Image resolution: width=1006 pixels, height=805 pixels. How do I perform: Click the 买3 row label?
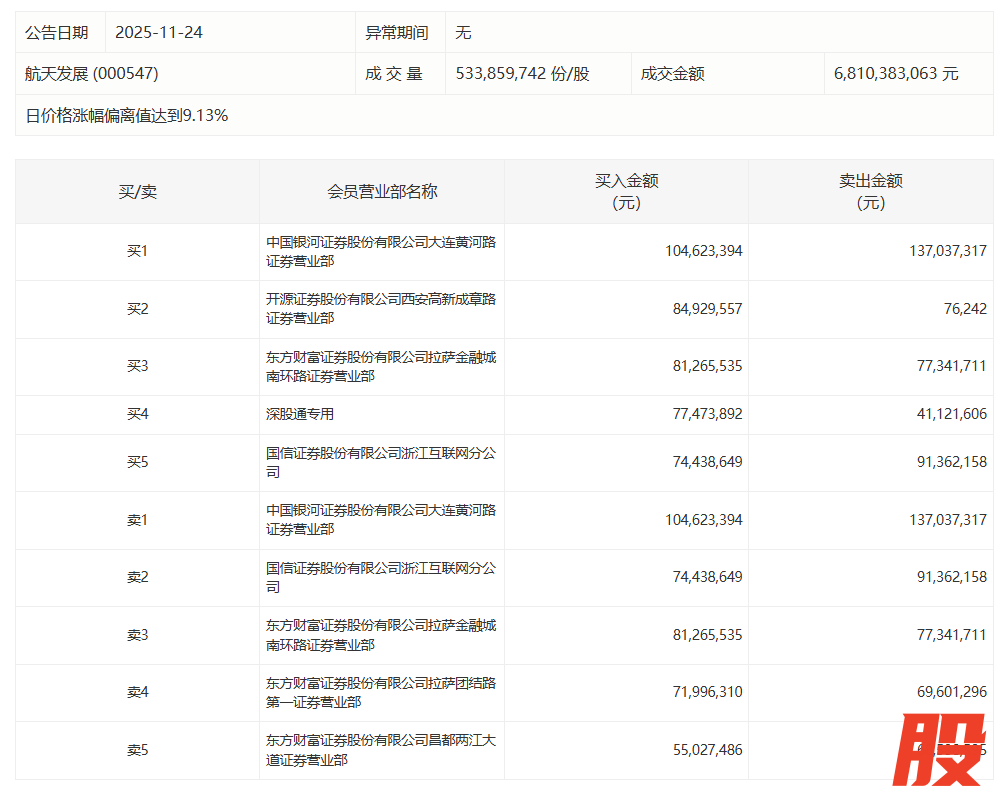coord(137,366)
